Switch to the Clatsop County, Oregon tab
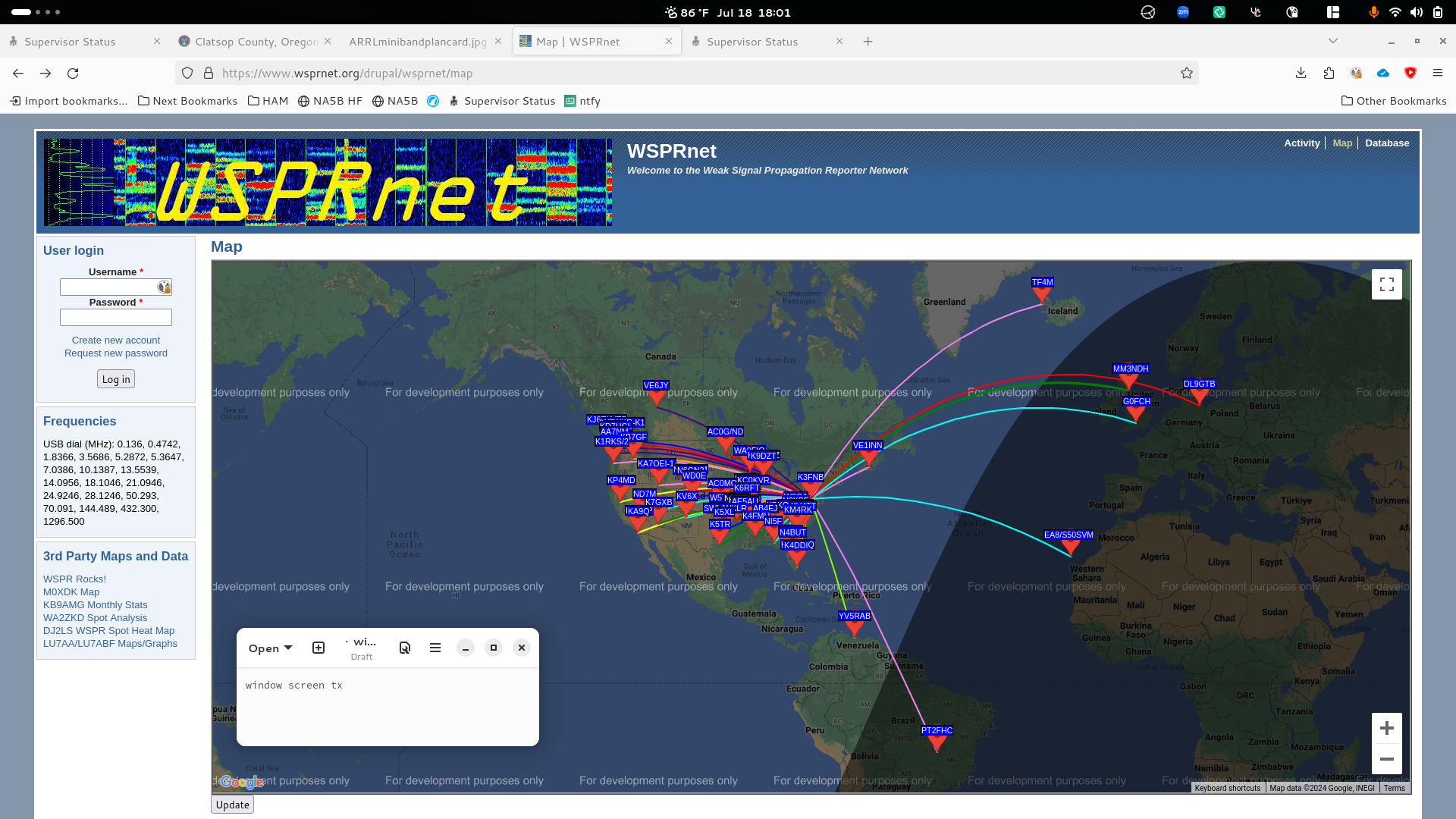This screenshot has height=819, width=1456. click(x=256, y=42)
